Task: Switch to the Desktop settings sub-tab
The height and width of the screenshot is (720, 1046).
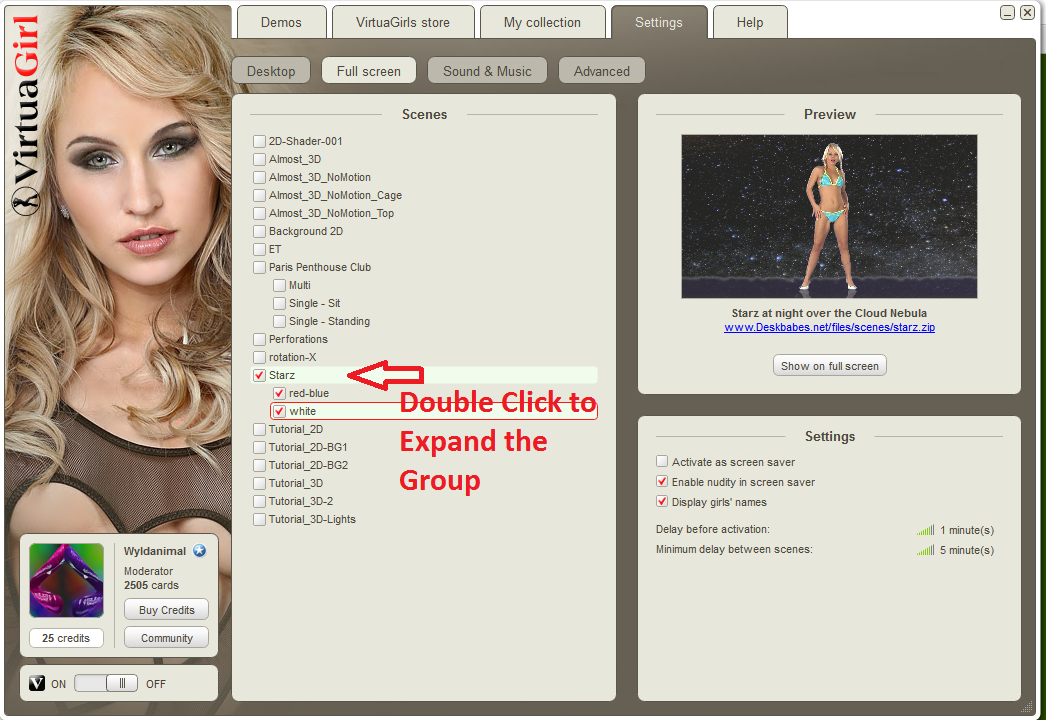Action: click(x=271, y=71)
